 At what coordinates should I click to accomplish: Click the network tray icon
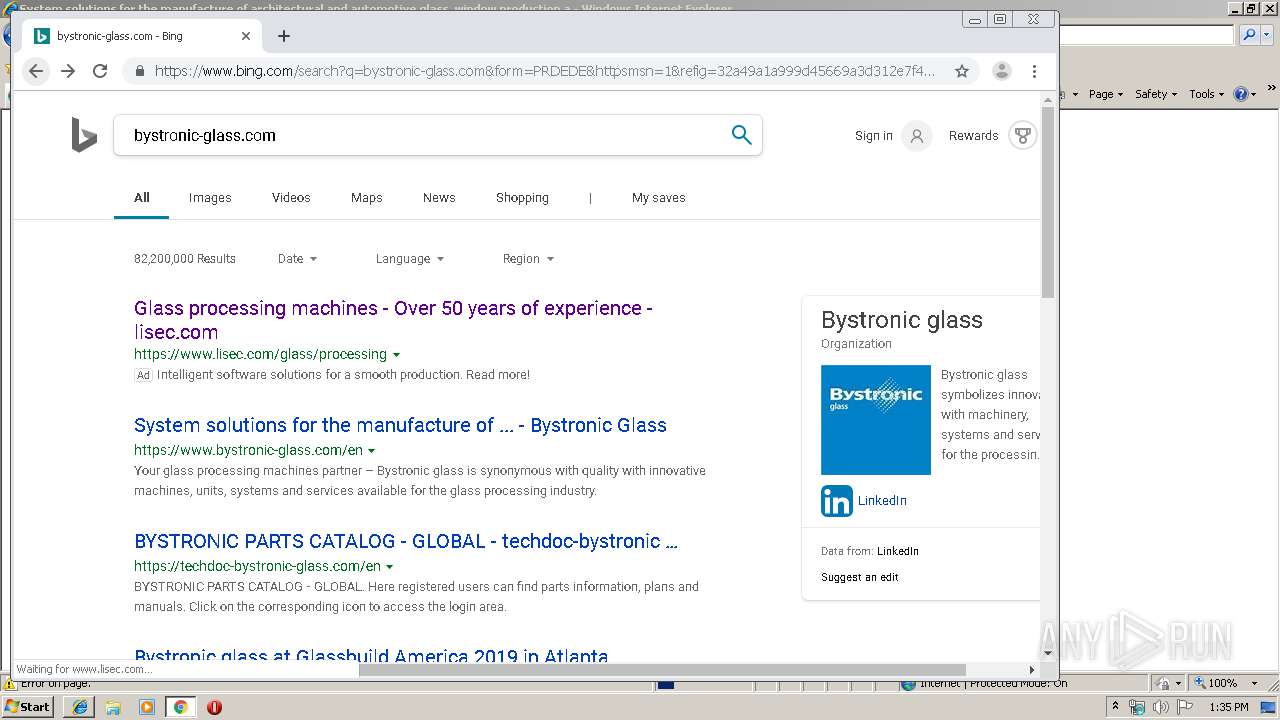coord(1137,707)
